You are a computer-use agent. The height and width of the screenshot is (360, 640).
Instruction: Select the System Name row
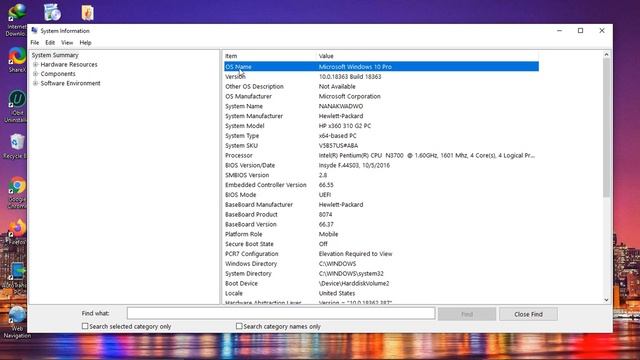click(x=381, y=106)
